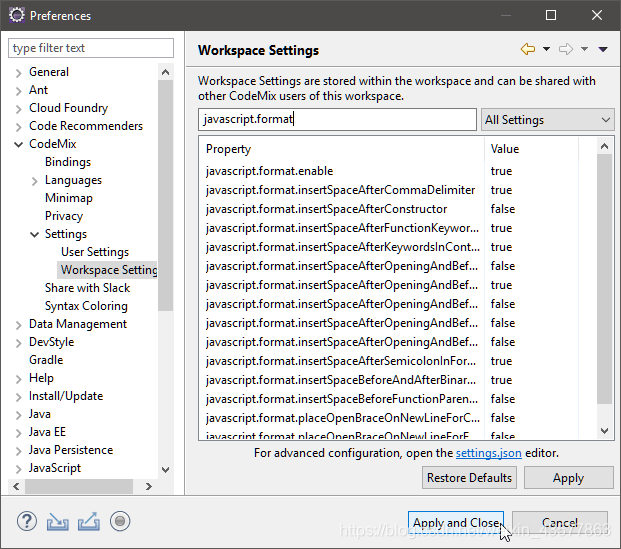Click the export preferences icon

[89, 521]
